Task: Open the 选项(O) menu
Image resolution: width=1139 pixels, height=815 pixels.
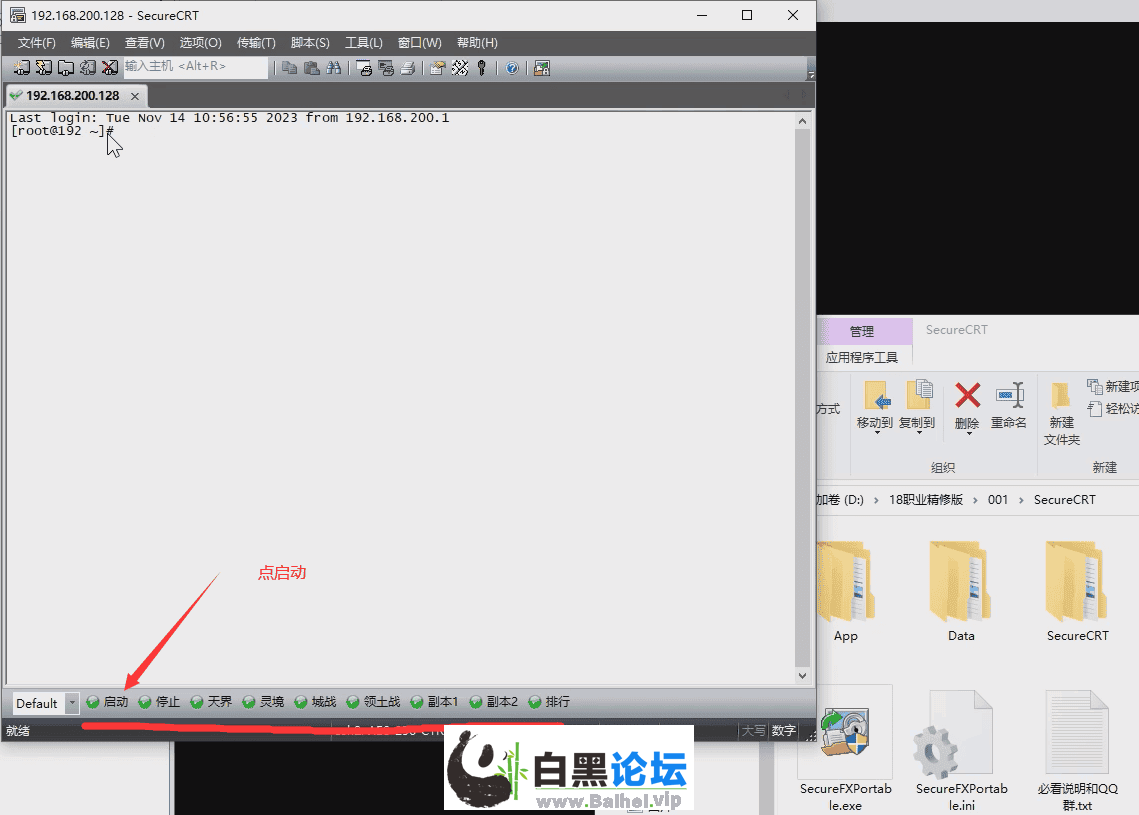Action: (200, 43)
